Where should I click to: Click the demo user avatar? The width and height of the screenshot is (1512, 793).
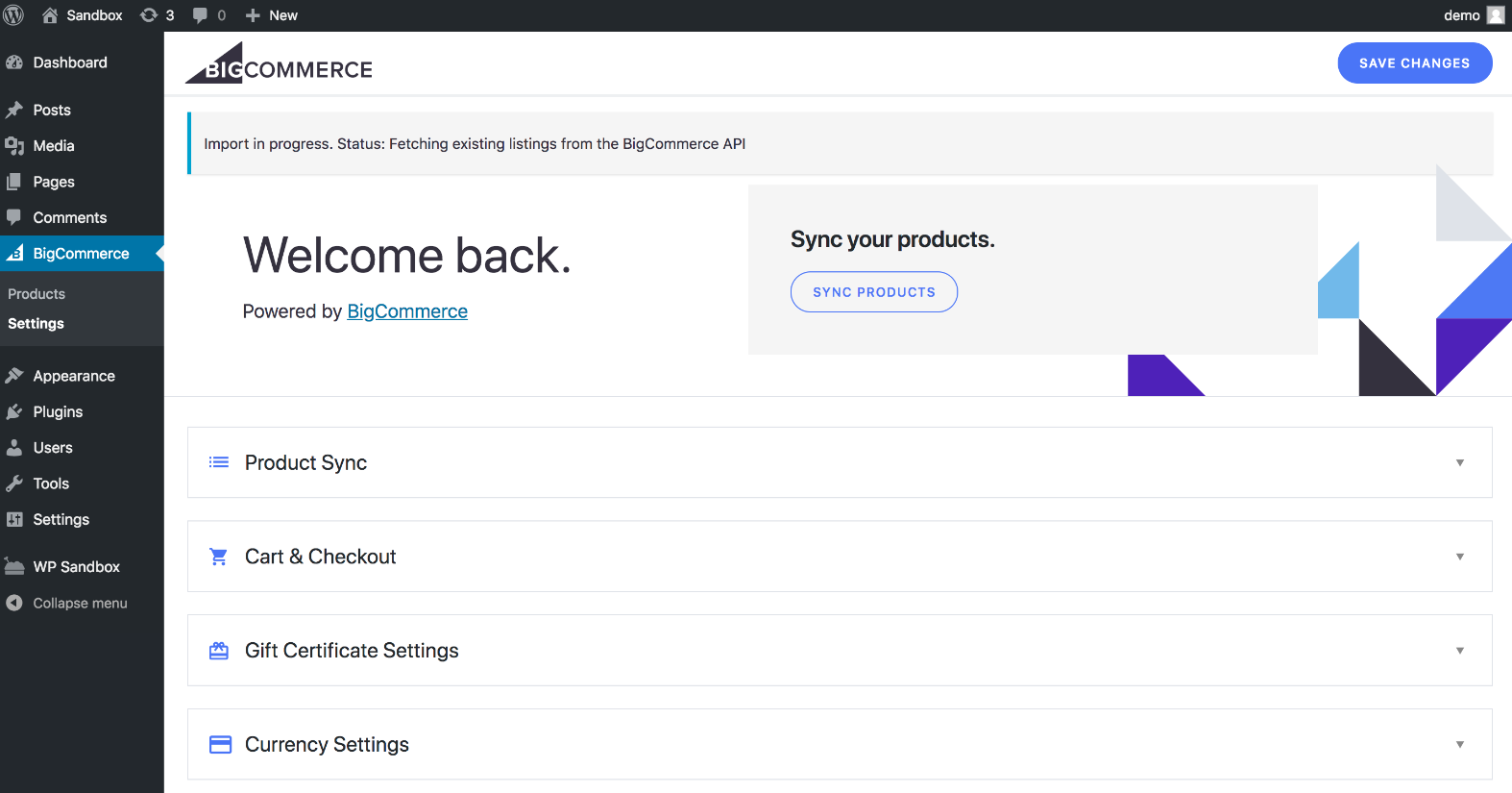tap(1495, 15)
